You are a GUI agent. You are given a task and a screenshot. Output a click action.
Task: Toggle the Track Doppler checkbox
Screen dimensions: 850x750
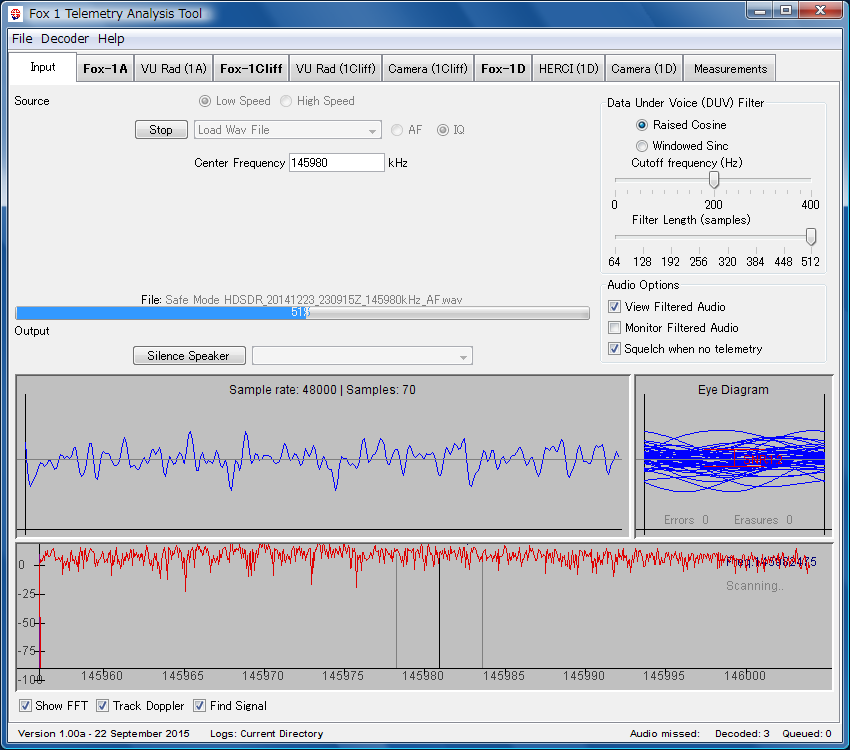pyautogui.click(x=102, y=706)
